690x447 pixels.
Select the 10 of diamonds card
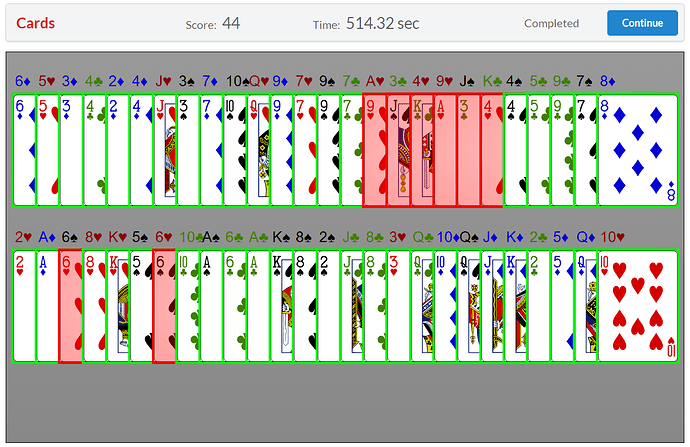click(445, 306)
